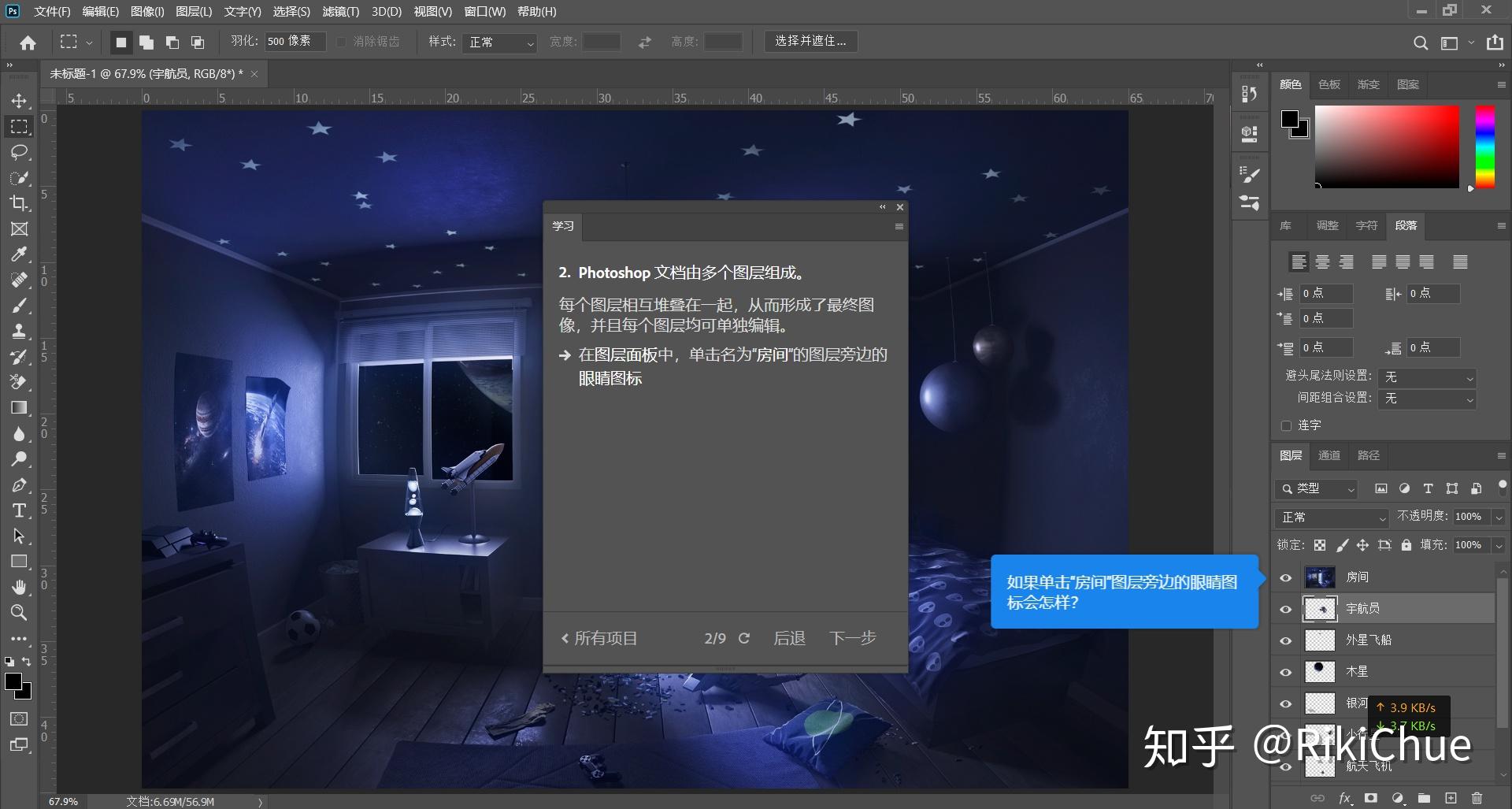Click the 选择并遮住... button
This screenshot has height=809, width=1512.
tap(810, 41)
